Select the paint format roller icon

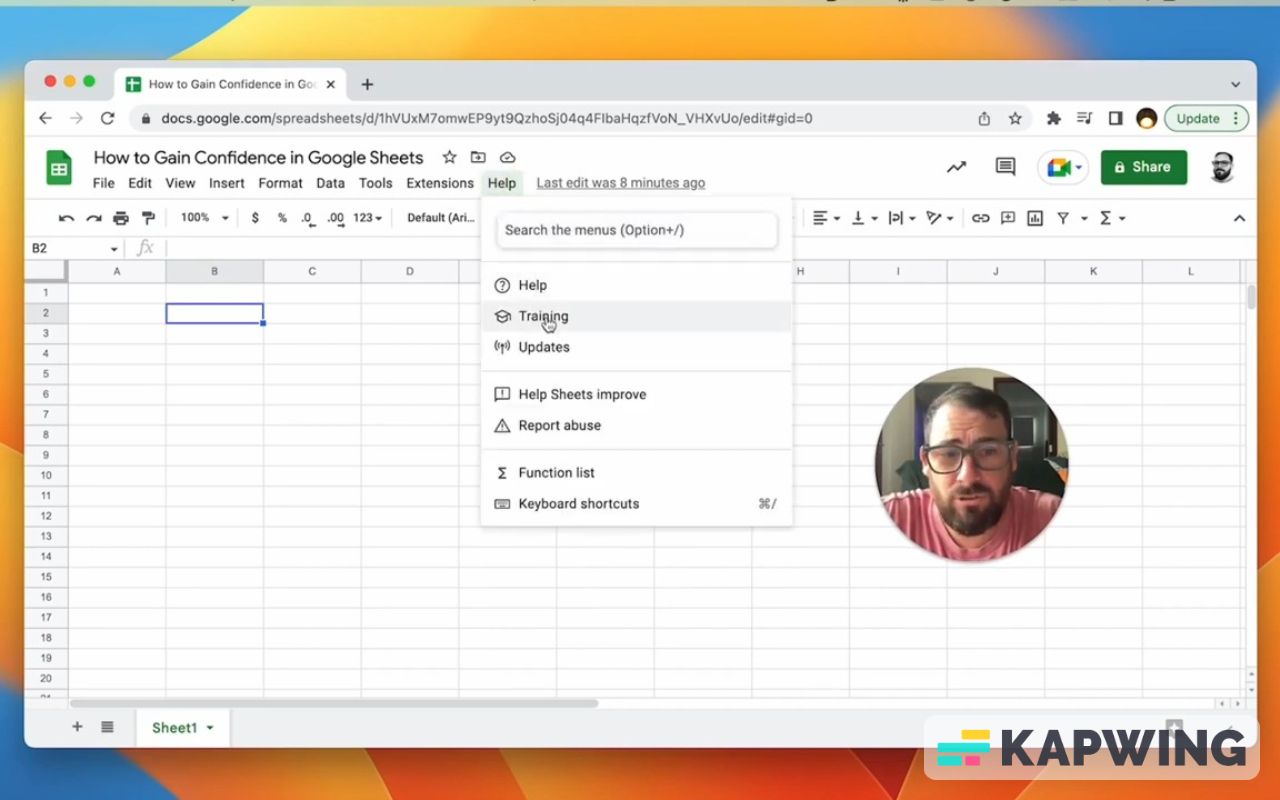tap(148, 218)
